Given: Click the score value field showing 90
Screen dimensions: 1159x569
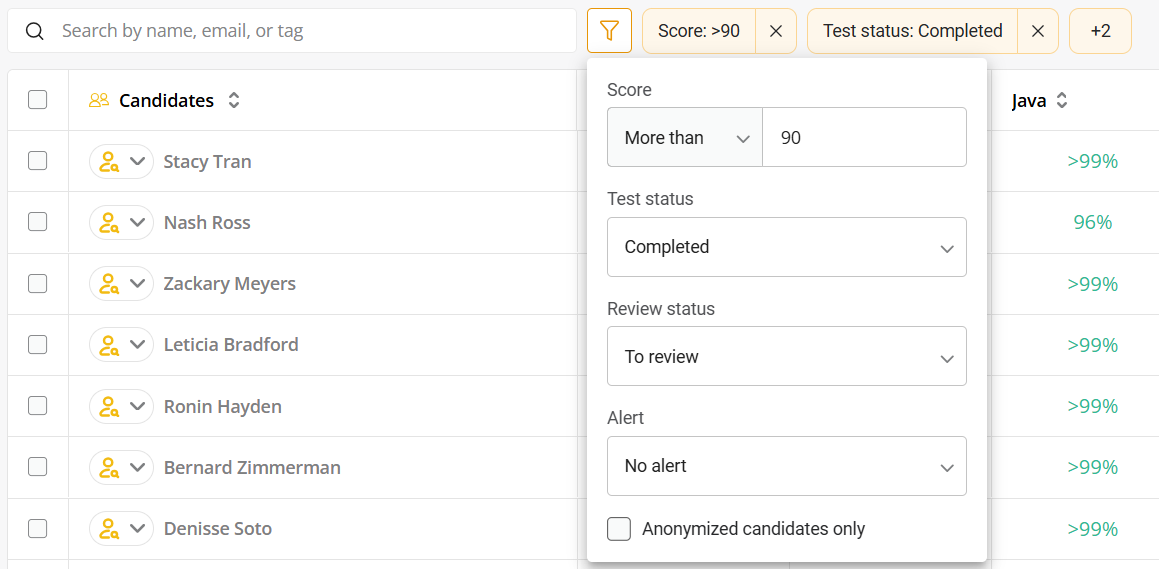Looking at the screenshot, I should (864, 138).
